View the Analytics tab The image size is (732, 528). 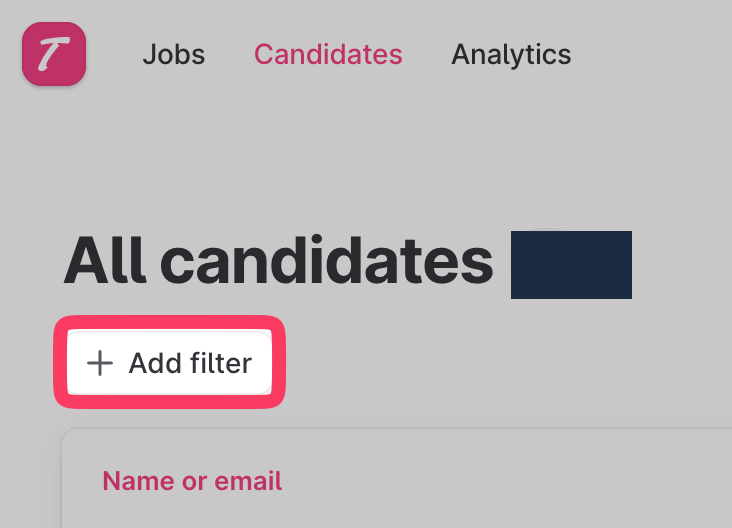[511, 54]
